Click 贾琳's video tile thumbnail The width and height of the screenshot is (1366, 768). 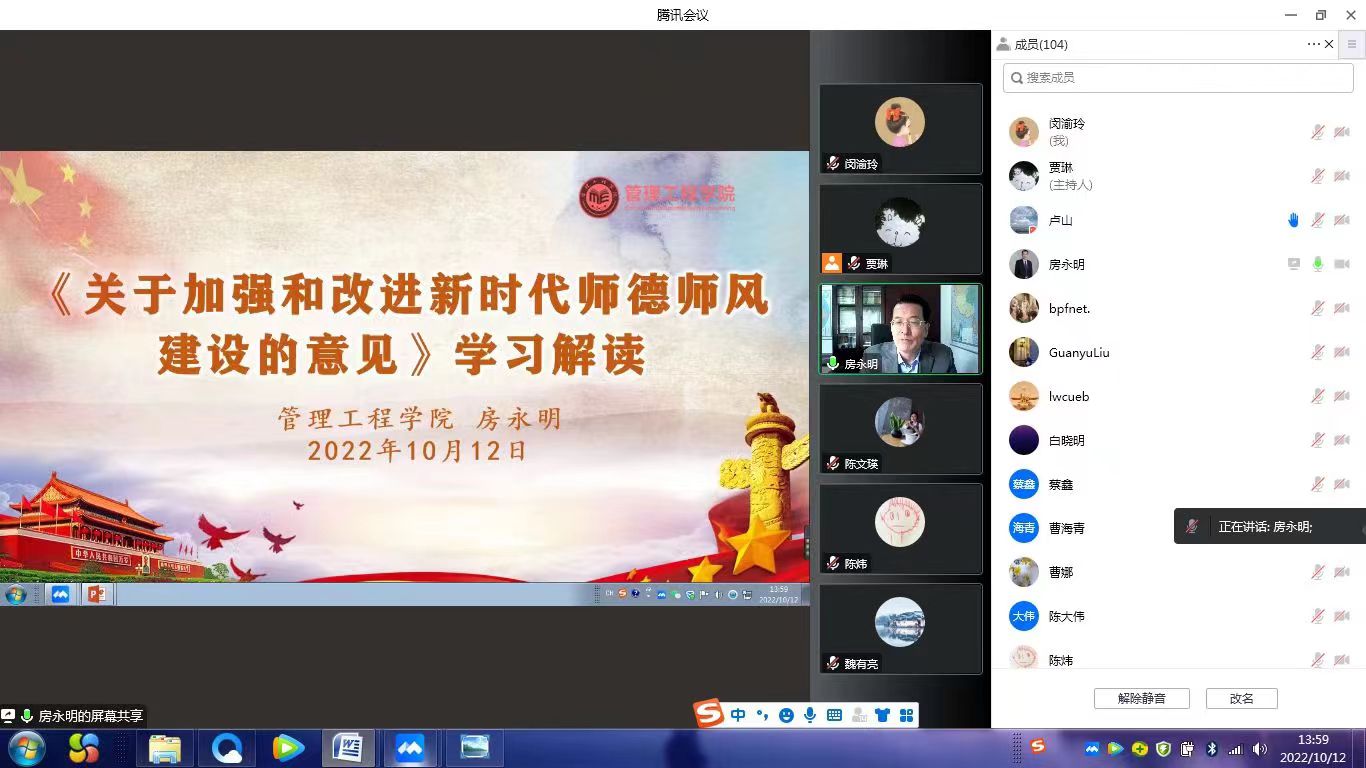point(900,229)
